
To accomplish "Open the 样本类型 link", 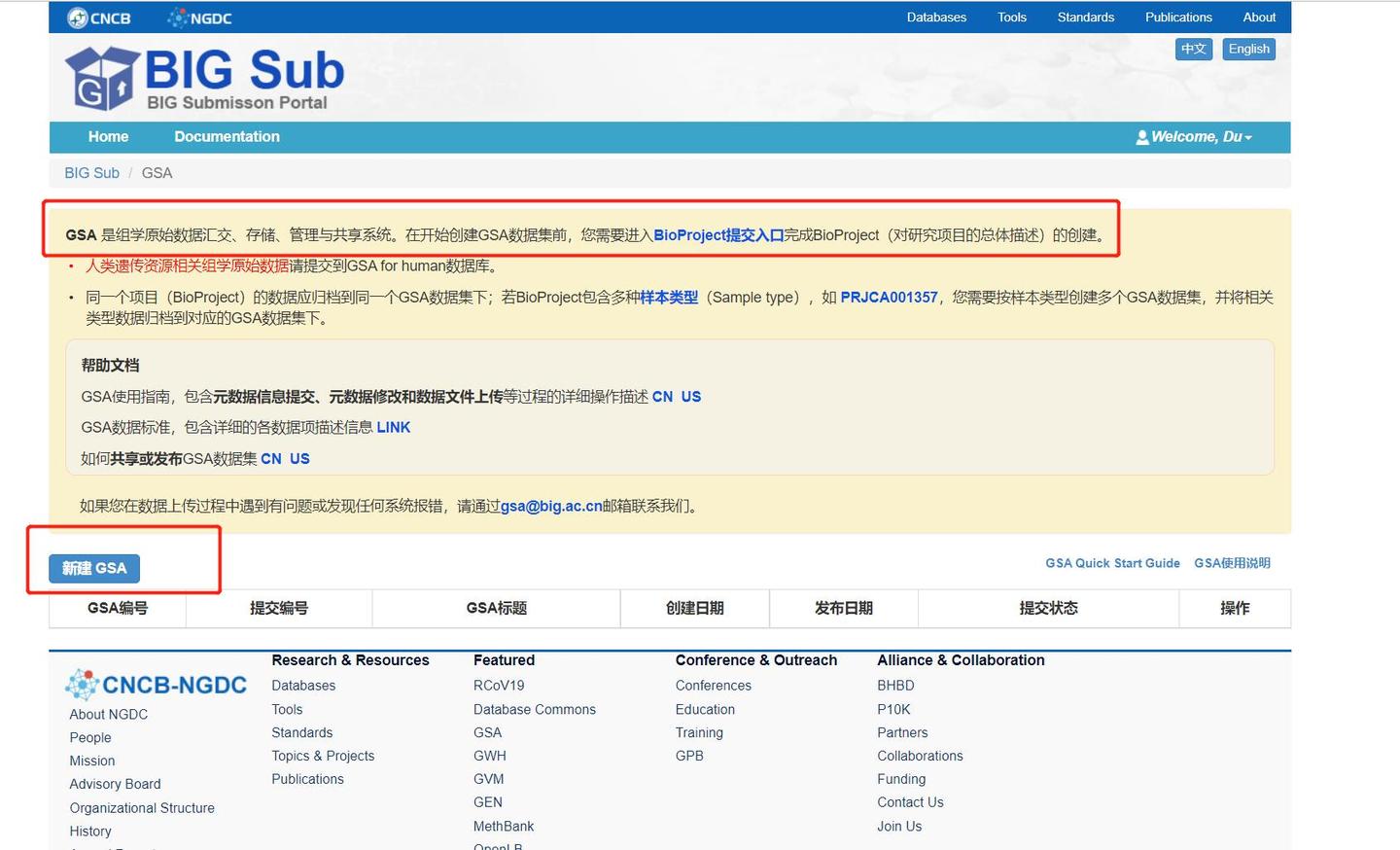I will point(669,298).
